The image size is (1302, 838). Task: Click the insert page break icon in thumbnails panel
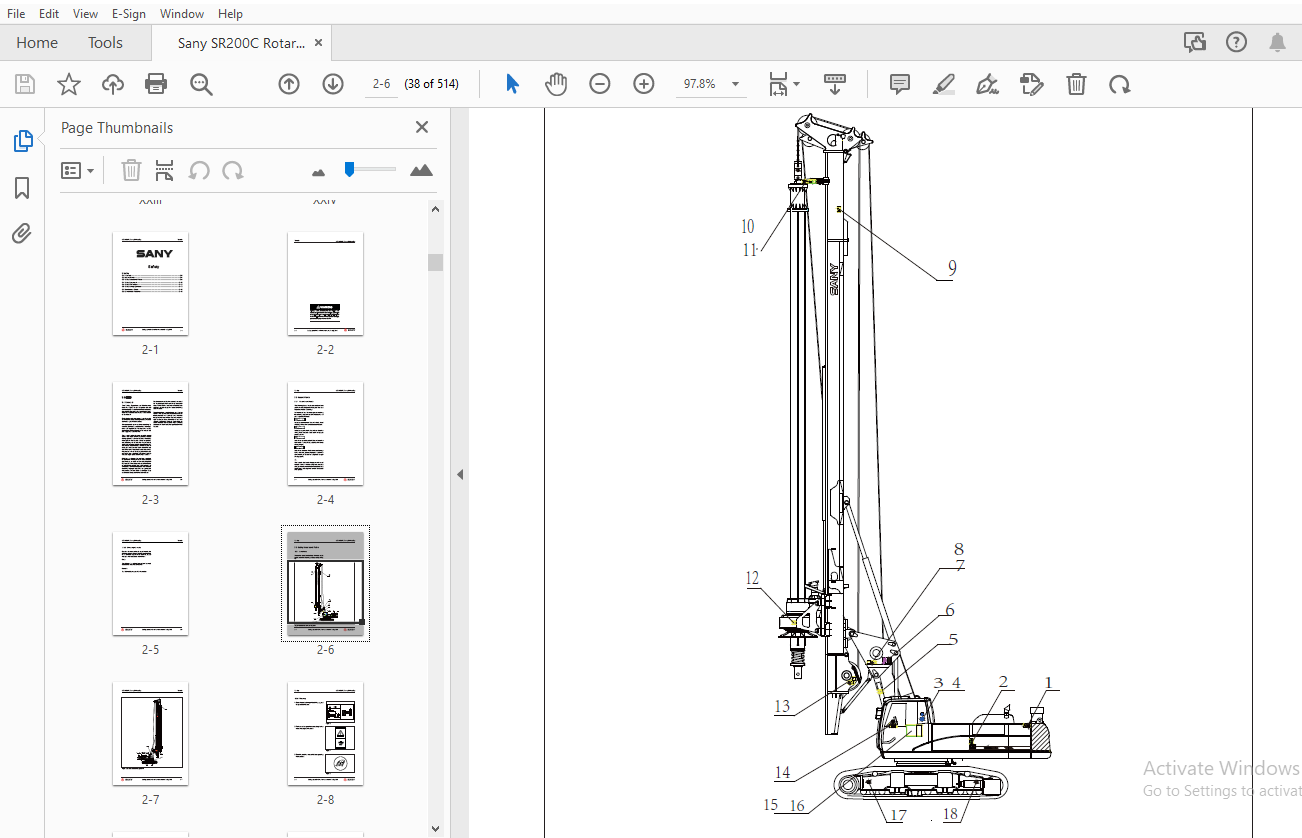tap(165, 170)
